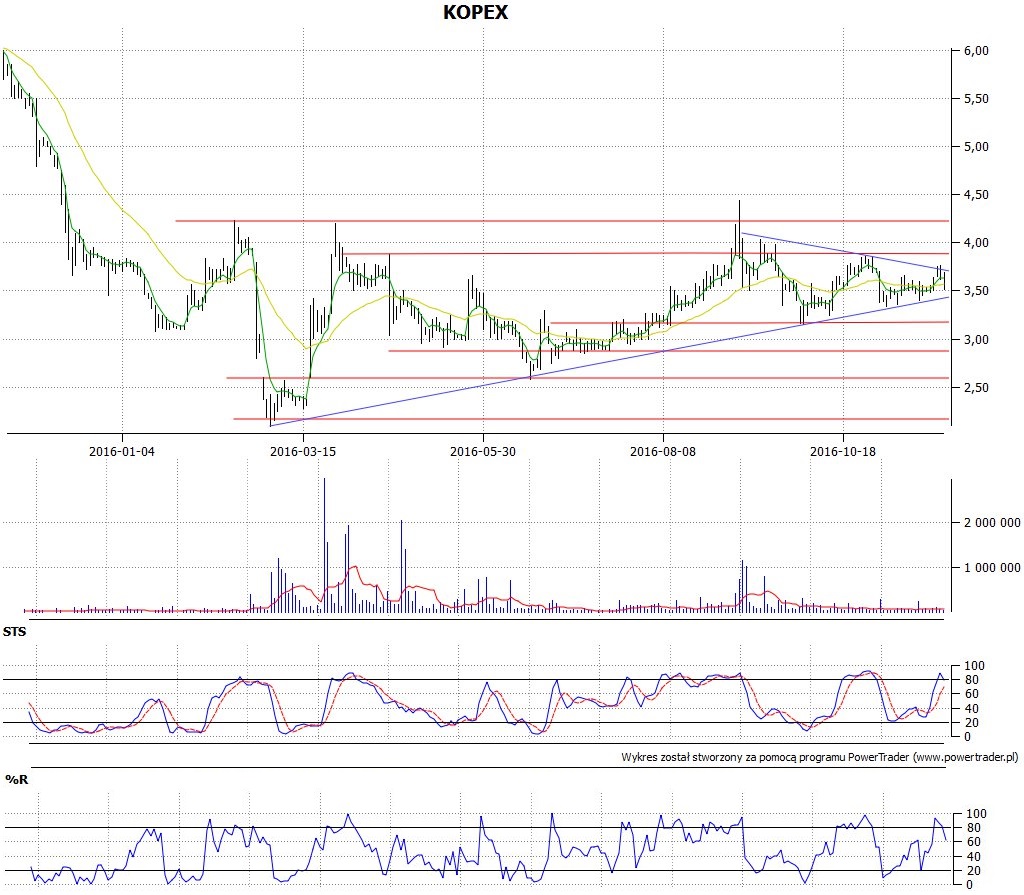Screen dimensions: 1024x895
Task: Click the 2 000 000 volume label
Action: tap(992, 523)
